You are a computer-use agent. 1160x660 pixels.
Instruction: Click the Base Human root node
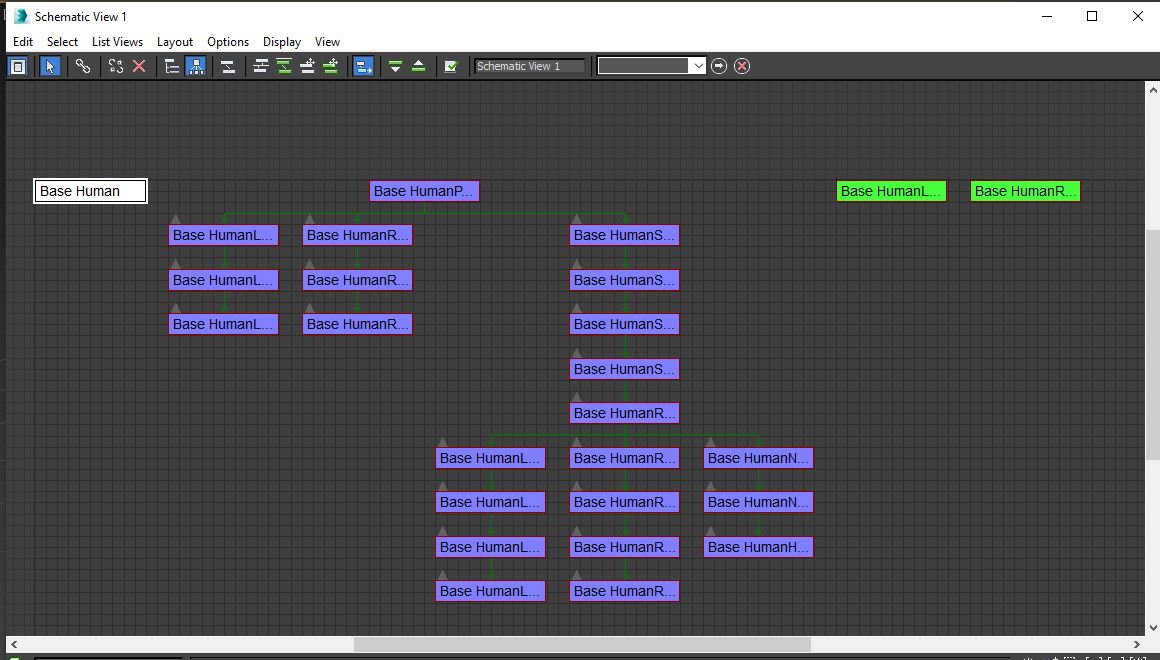pos(90,191)
